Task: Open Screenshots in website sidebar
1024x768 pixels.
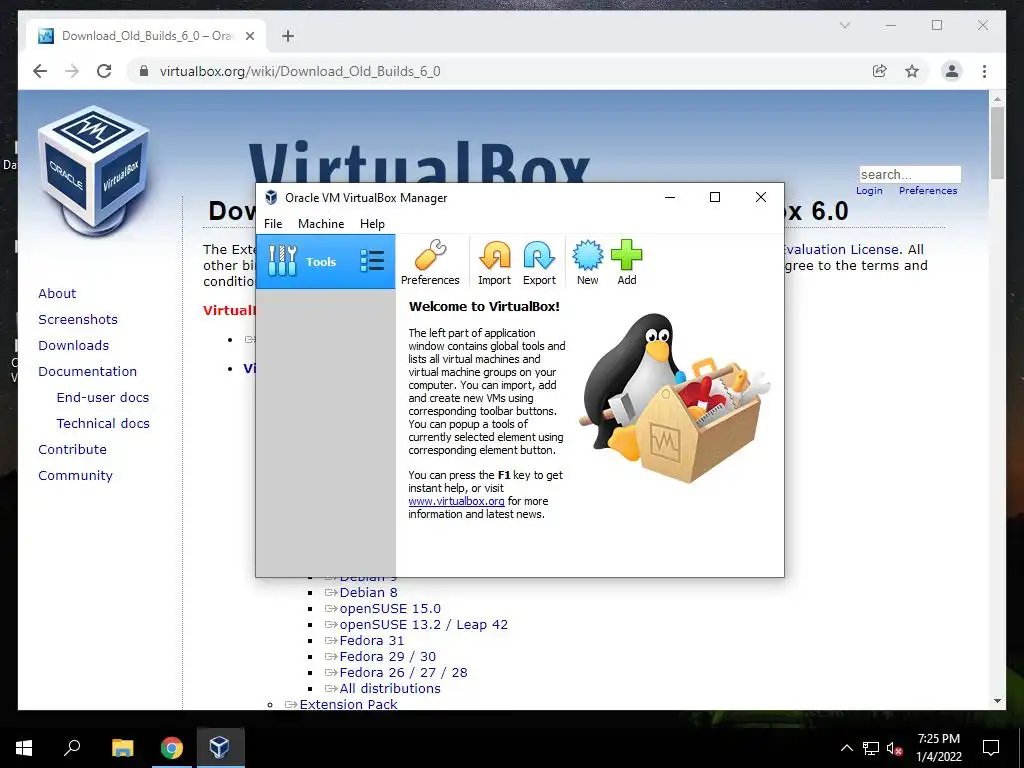Action: tap(78, 319)
